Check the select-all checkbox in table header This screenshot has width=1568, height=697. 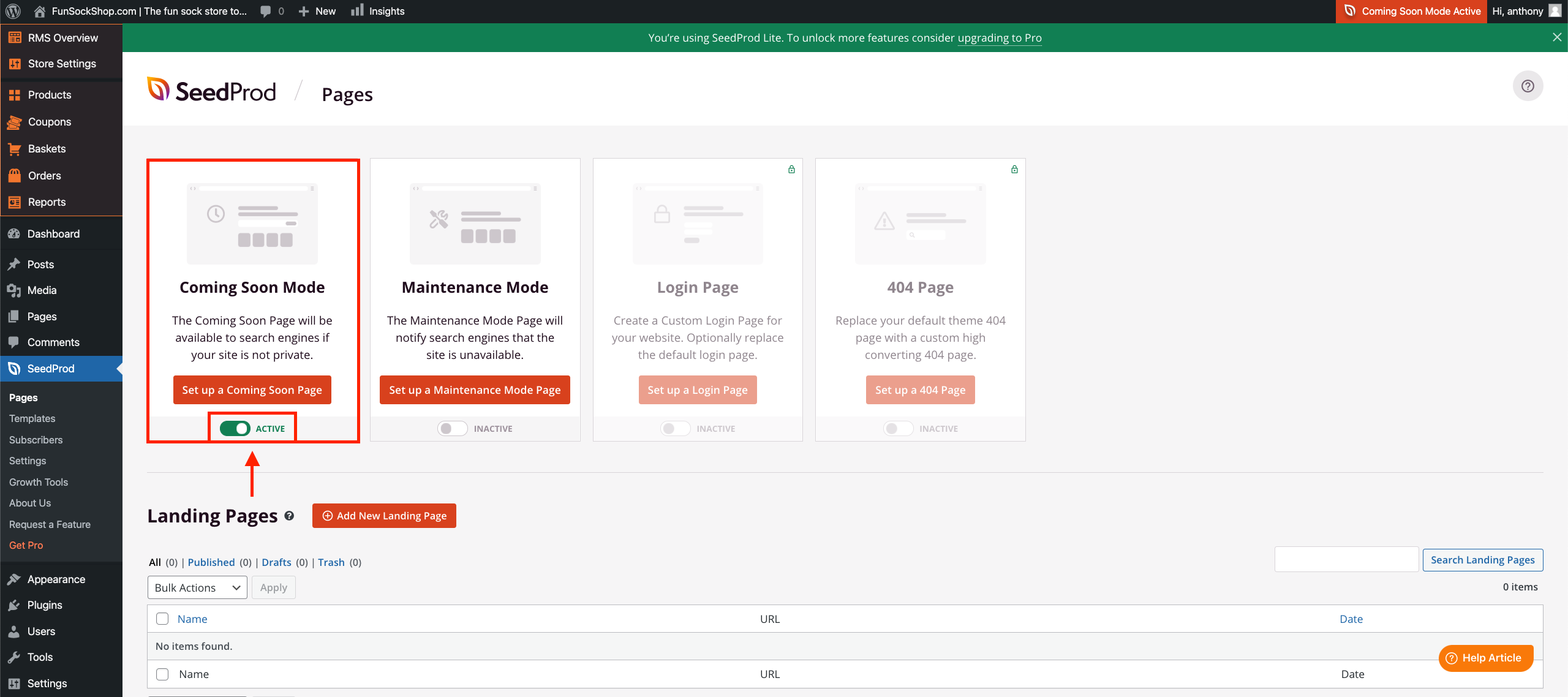click(x=162, y=619)
